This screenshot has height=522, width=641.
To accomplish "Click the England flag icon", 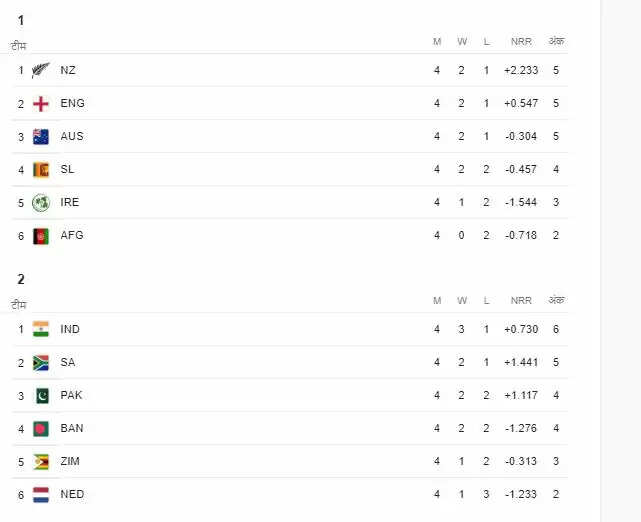I will coord(40,103).
